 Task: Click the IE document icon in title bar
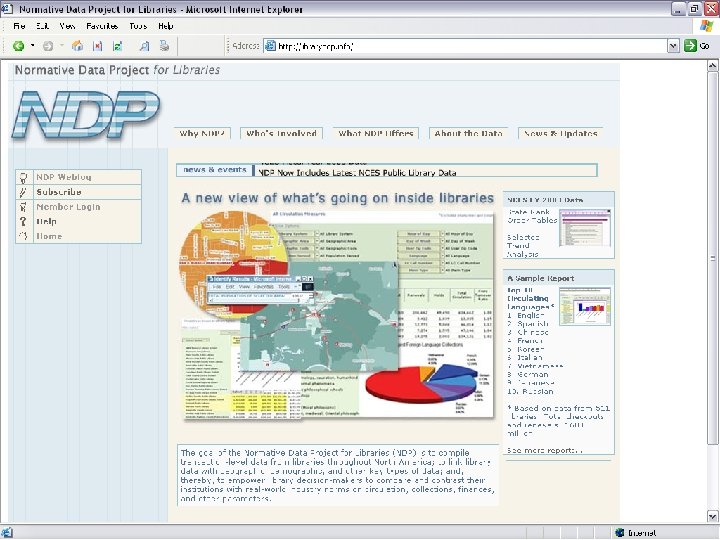(x=6, y=9)
